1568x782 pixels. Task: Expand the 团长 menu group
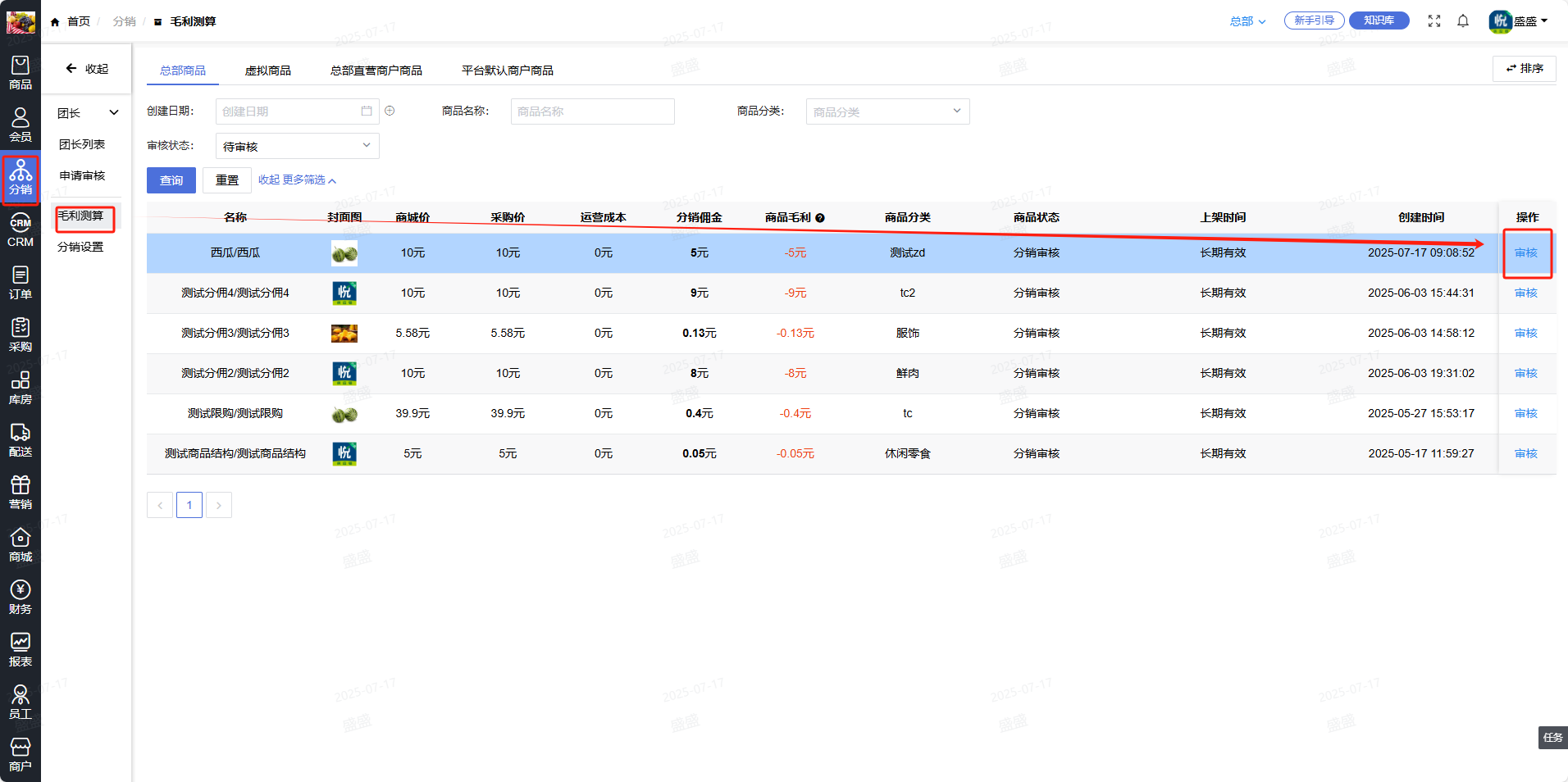87,113
